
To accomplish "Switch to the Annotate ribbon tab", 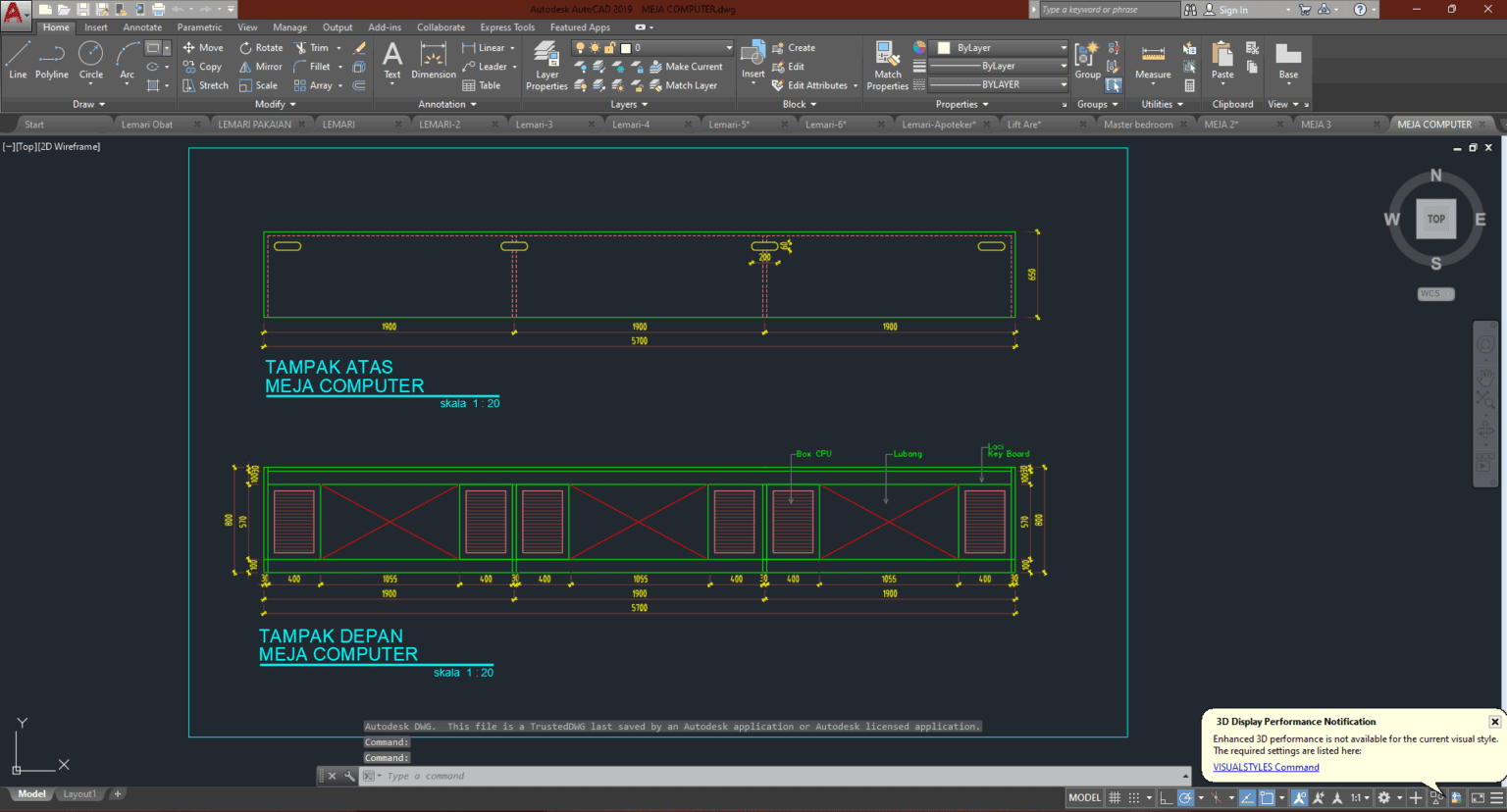I will (x=142, y=26).
